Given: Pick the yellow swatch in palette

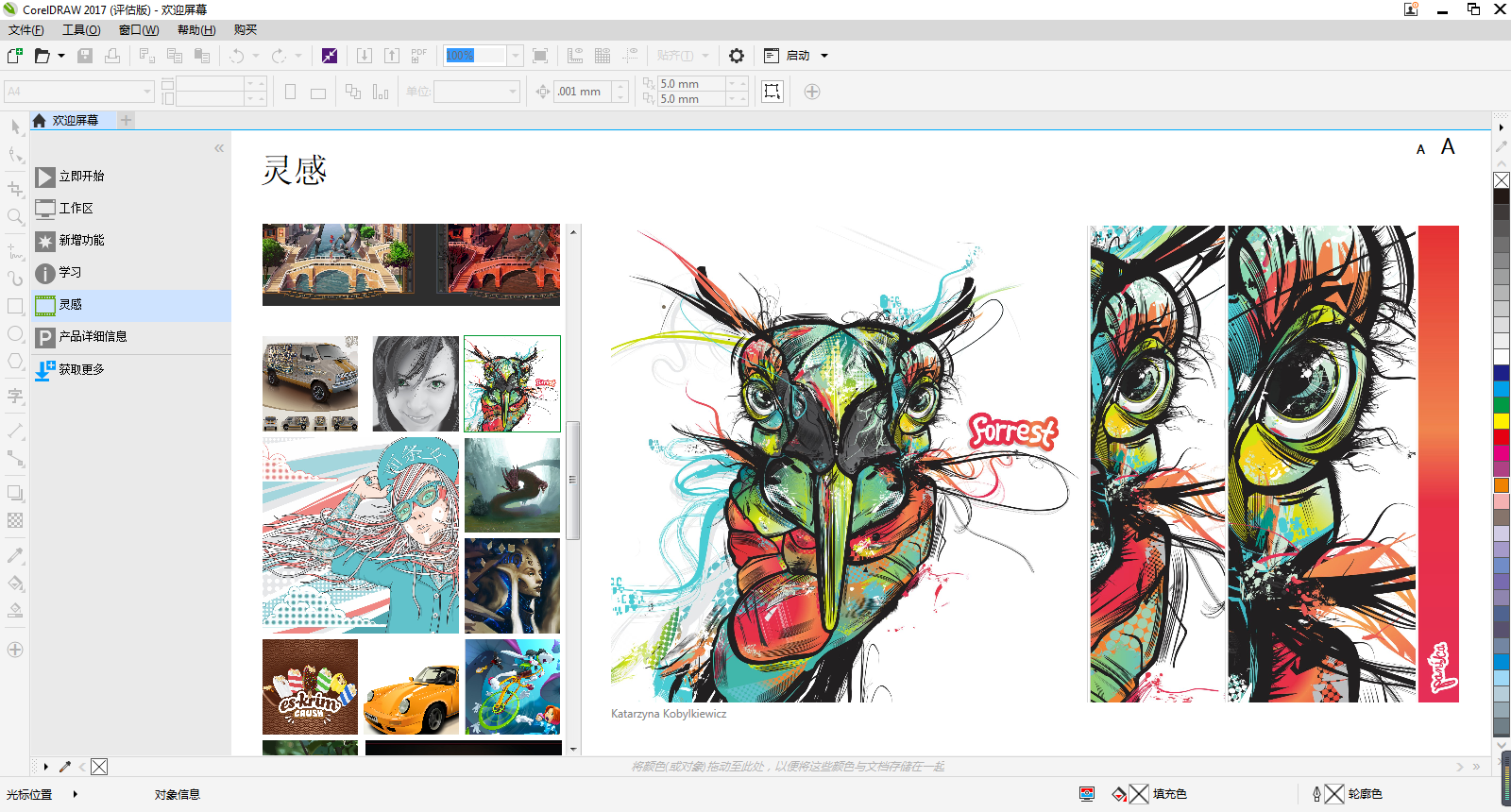Looking at the screenshot, I should pyautogui.click(x=1502, y=420).
